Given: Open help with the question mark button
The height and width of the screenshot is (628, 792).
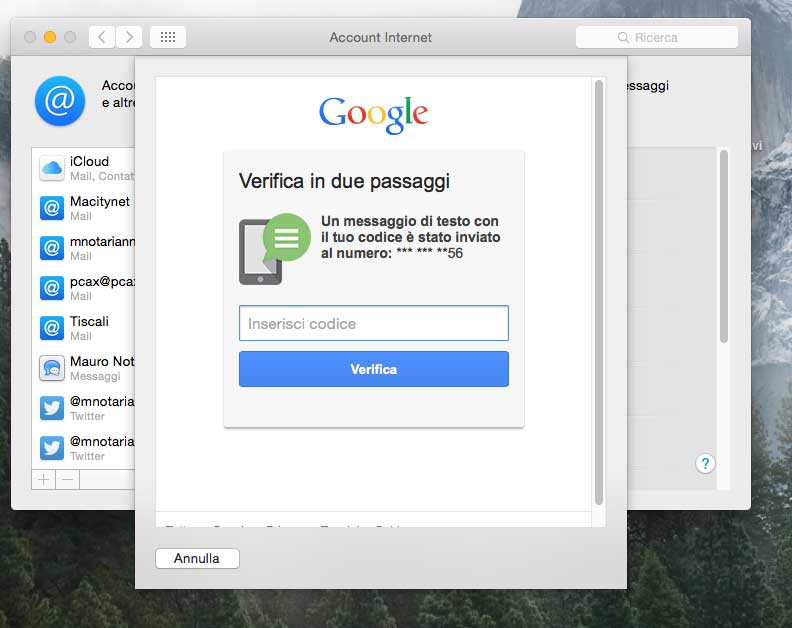Looking at the screenshot, I should 705,463.
